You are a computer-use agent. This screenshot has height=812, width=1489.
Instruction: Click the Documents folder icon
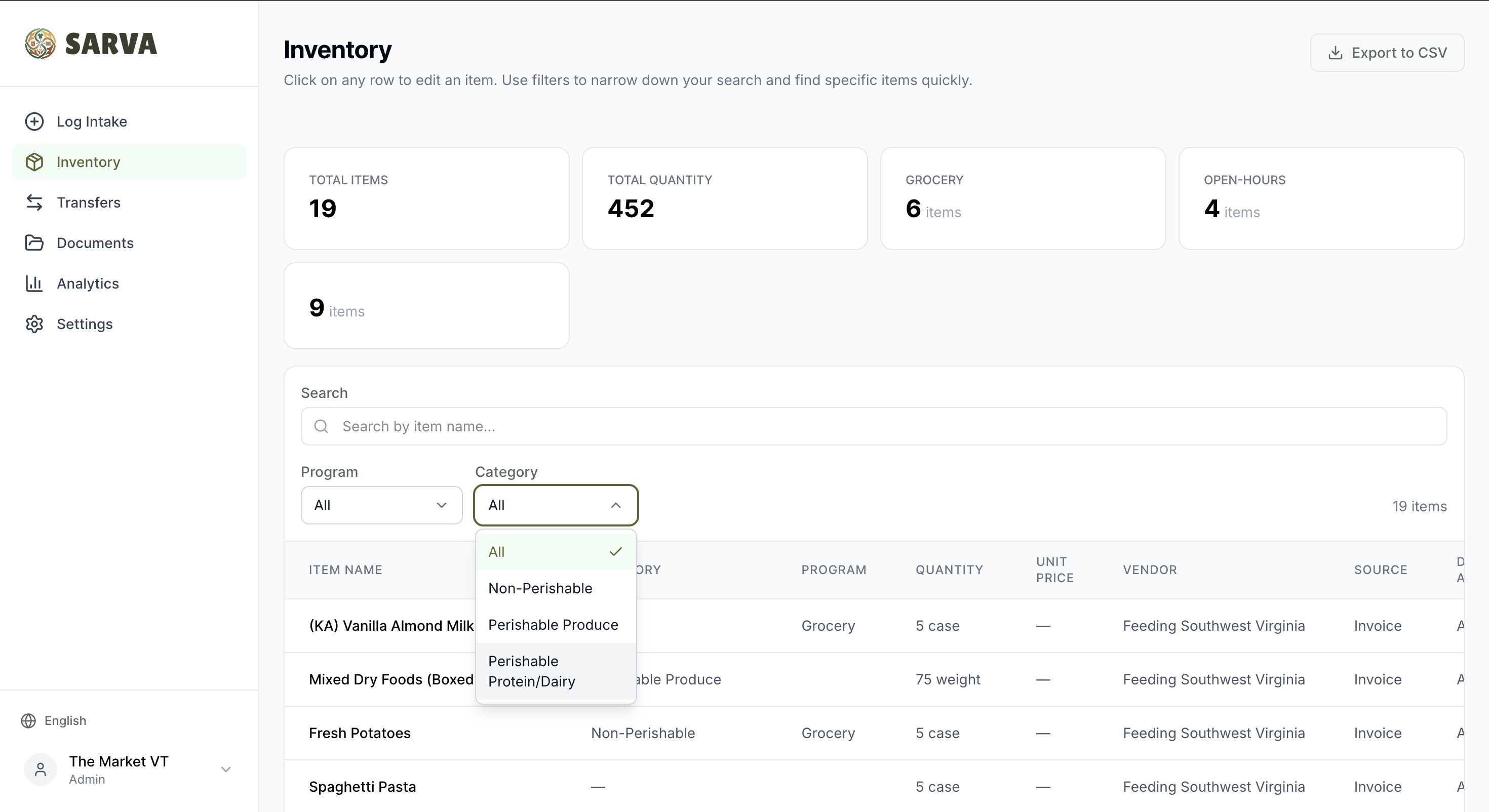(34, 242)
